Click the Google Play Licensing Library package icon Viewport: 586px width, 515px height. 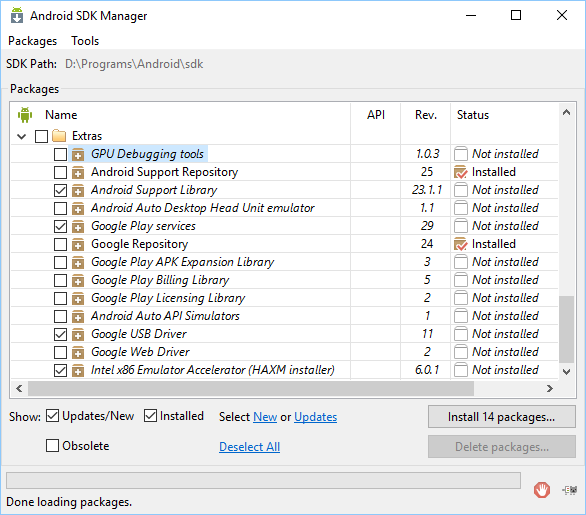tap(78, 298)
